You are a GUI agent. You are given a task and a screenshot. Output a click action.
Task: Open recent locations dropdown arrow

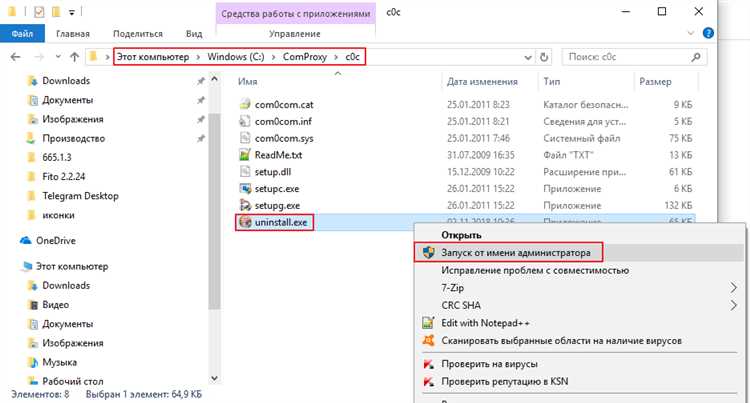(x=58, y=57)
